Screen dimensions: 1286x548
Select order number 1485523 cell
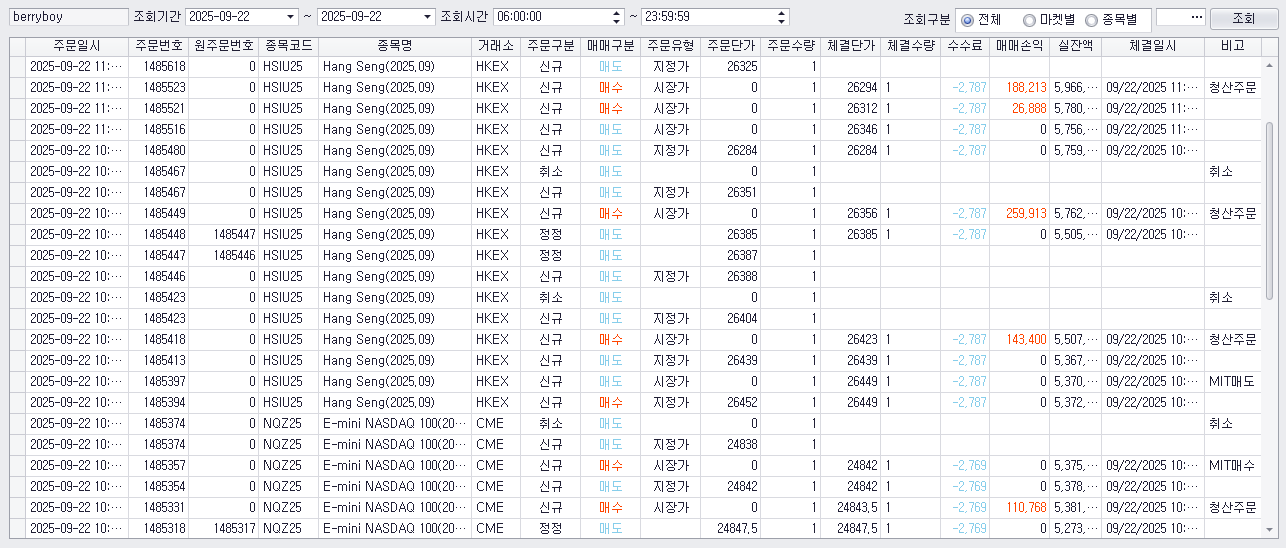tap(158, 87)
